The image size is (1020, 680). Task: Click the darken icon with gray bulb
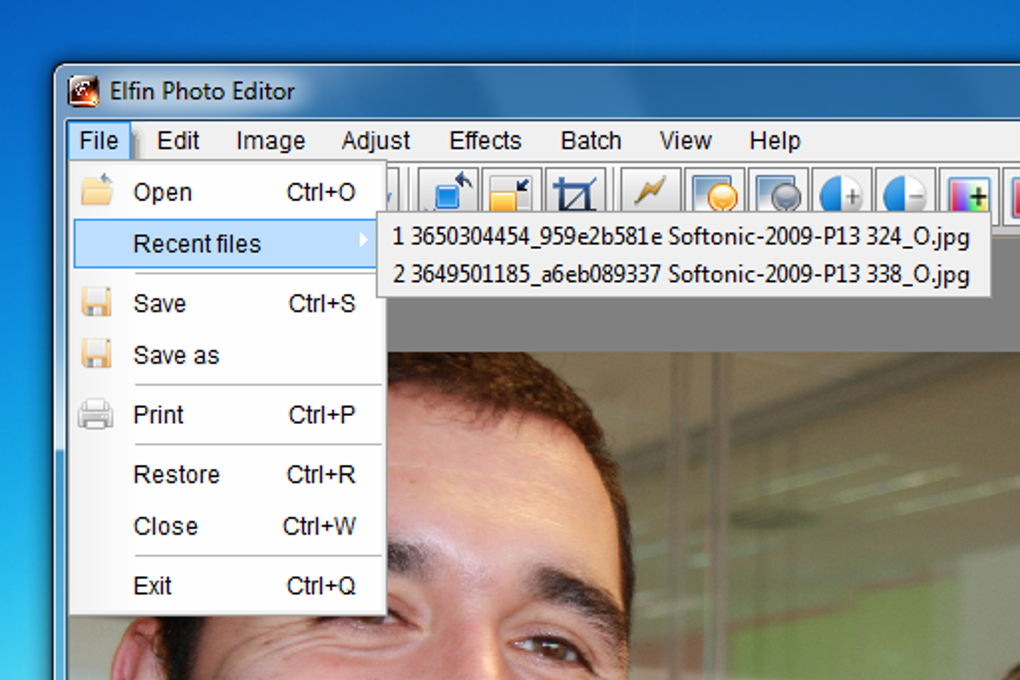click(778, 190)
